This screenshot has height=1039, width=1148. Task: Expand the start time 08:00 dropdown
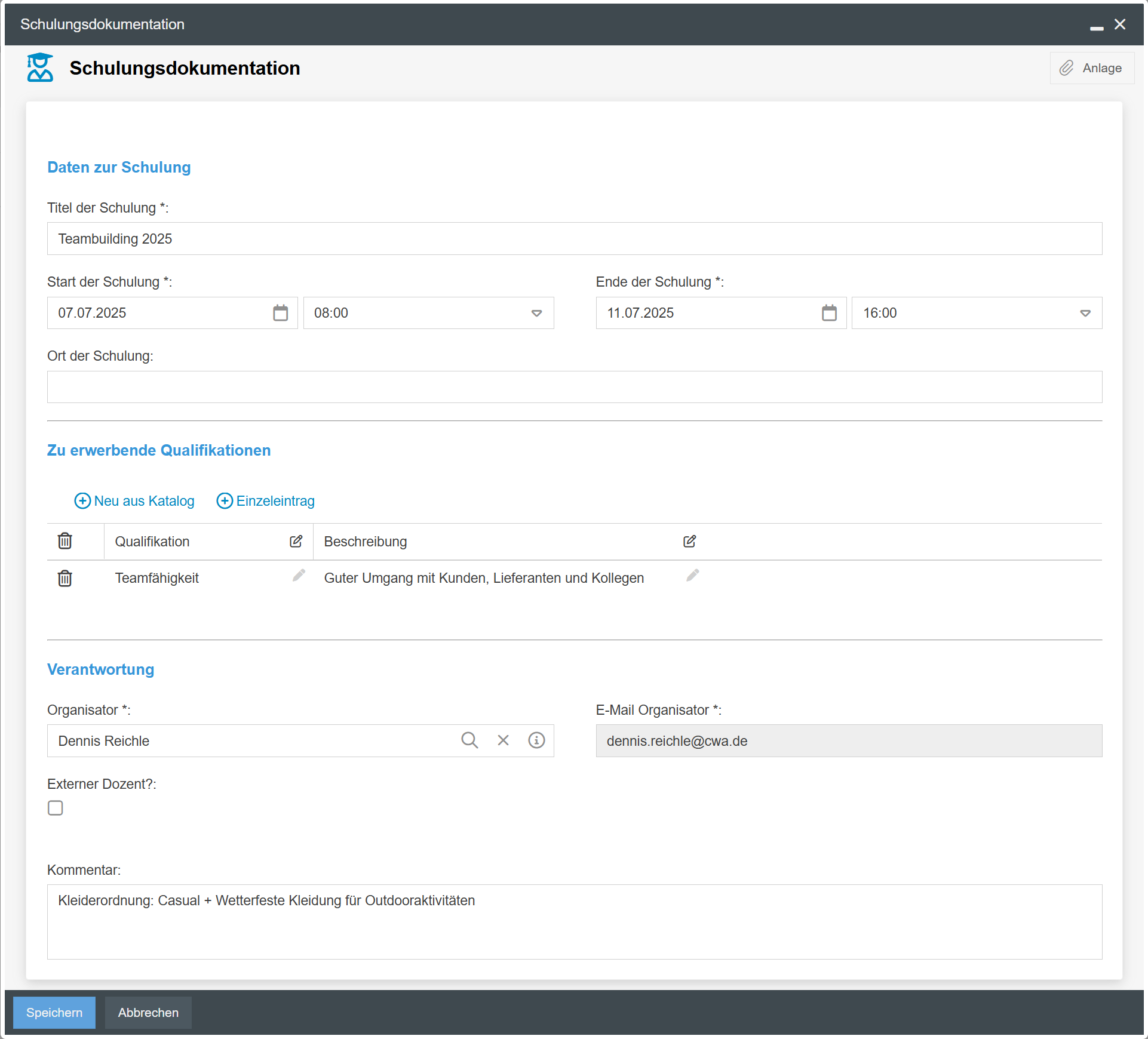tap(536, 313)
